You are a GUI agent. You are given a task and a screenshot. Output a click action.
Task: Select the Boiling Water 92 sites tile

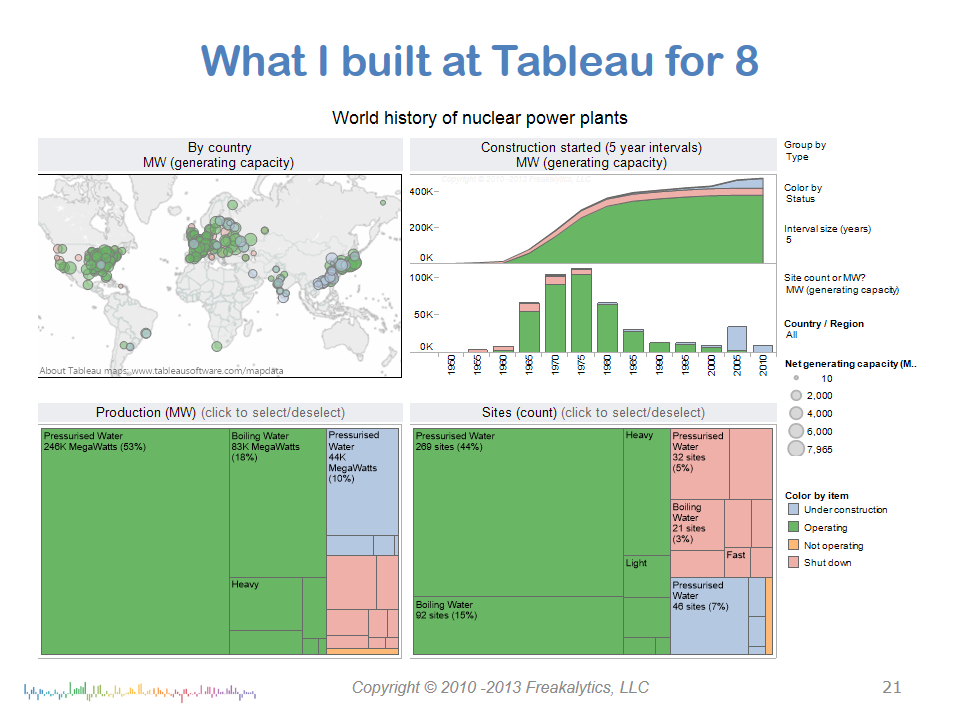[517, 625]
